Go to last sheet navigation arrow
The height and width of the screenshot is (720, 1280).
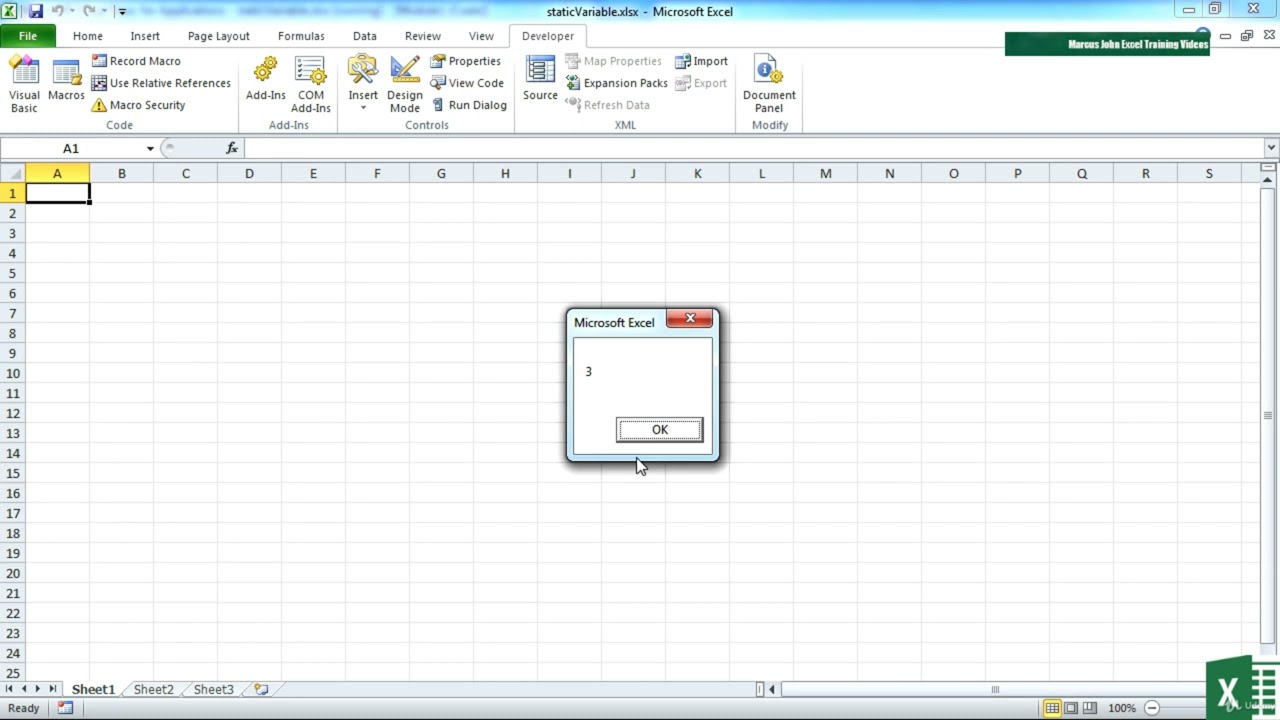[x=52, y=689]
